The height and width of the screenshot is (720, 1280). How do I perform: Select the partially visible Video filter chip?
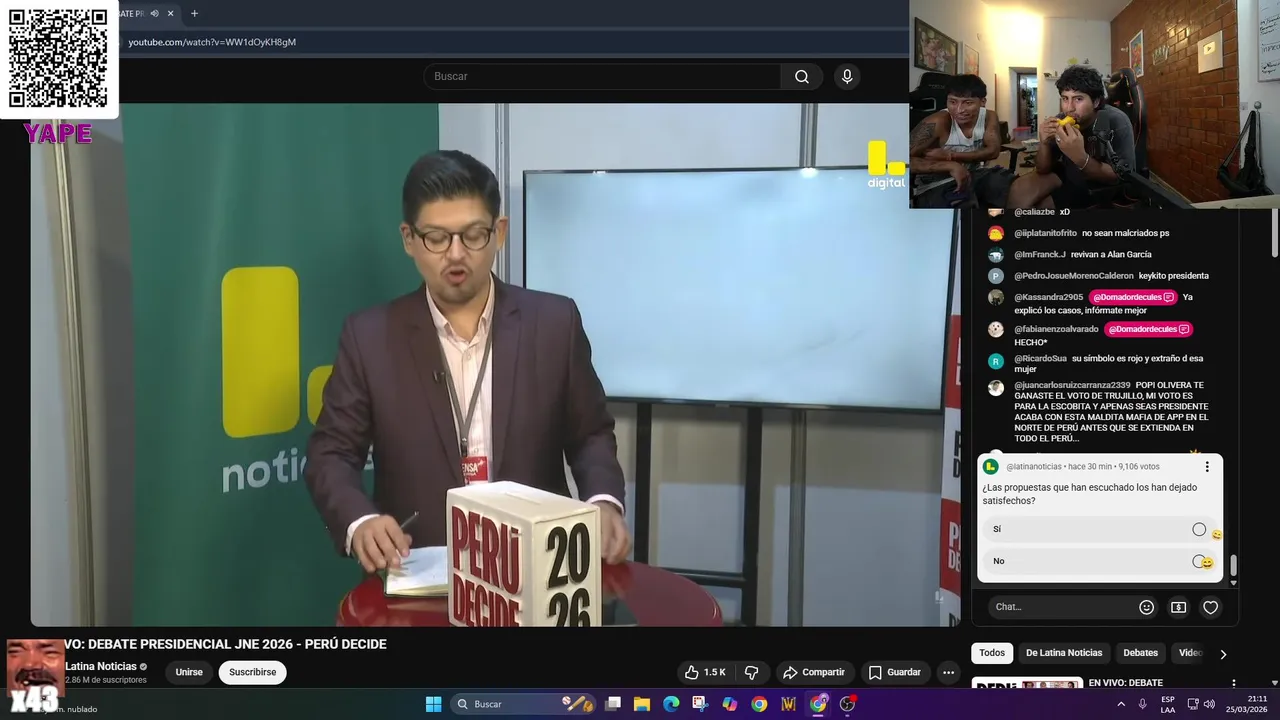(1189, 653)
